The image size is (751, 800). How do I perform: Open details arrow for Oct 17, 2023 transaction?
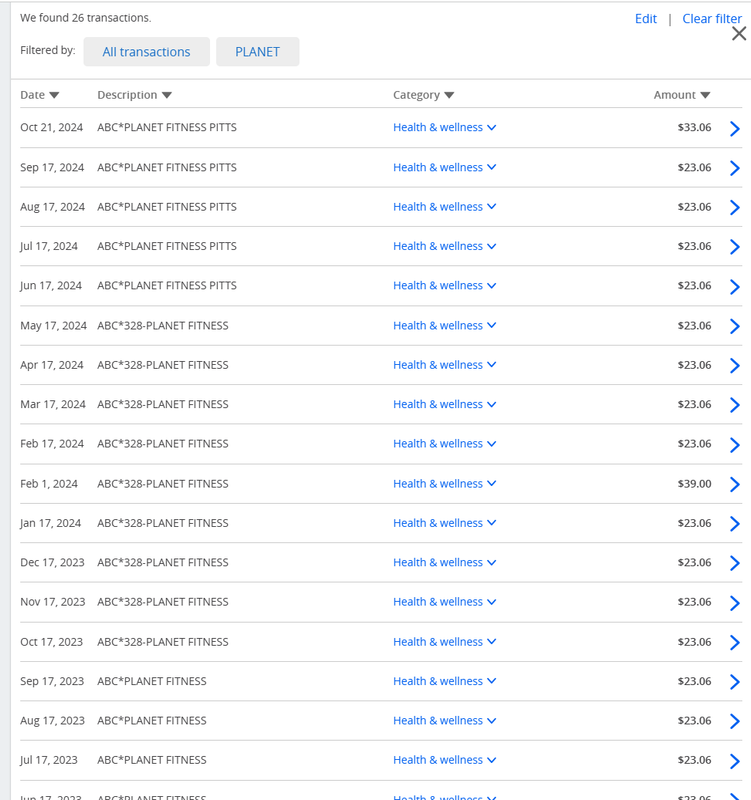click(735, 642)
